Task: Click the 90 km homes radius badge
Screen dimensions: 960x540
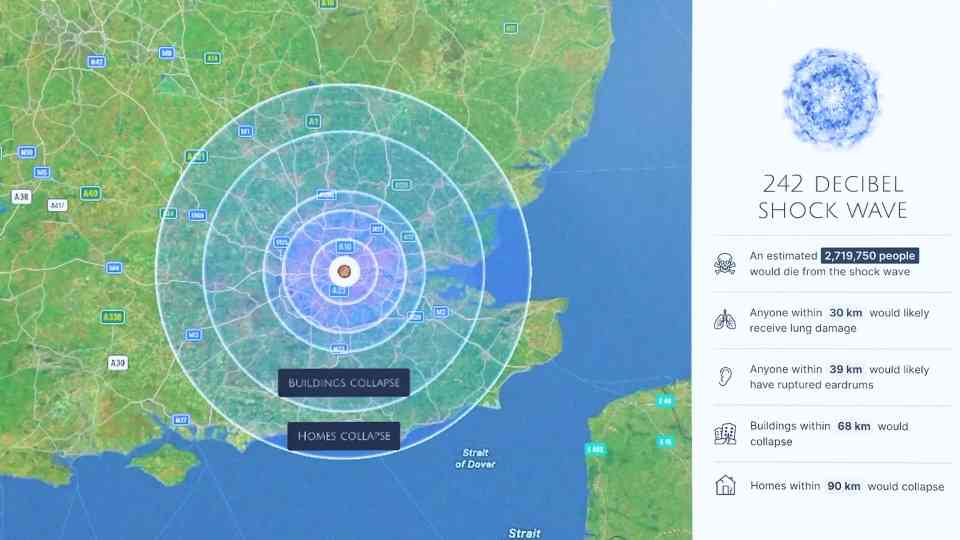Action: tap(843, 487)
